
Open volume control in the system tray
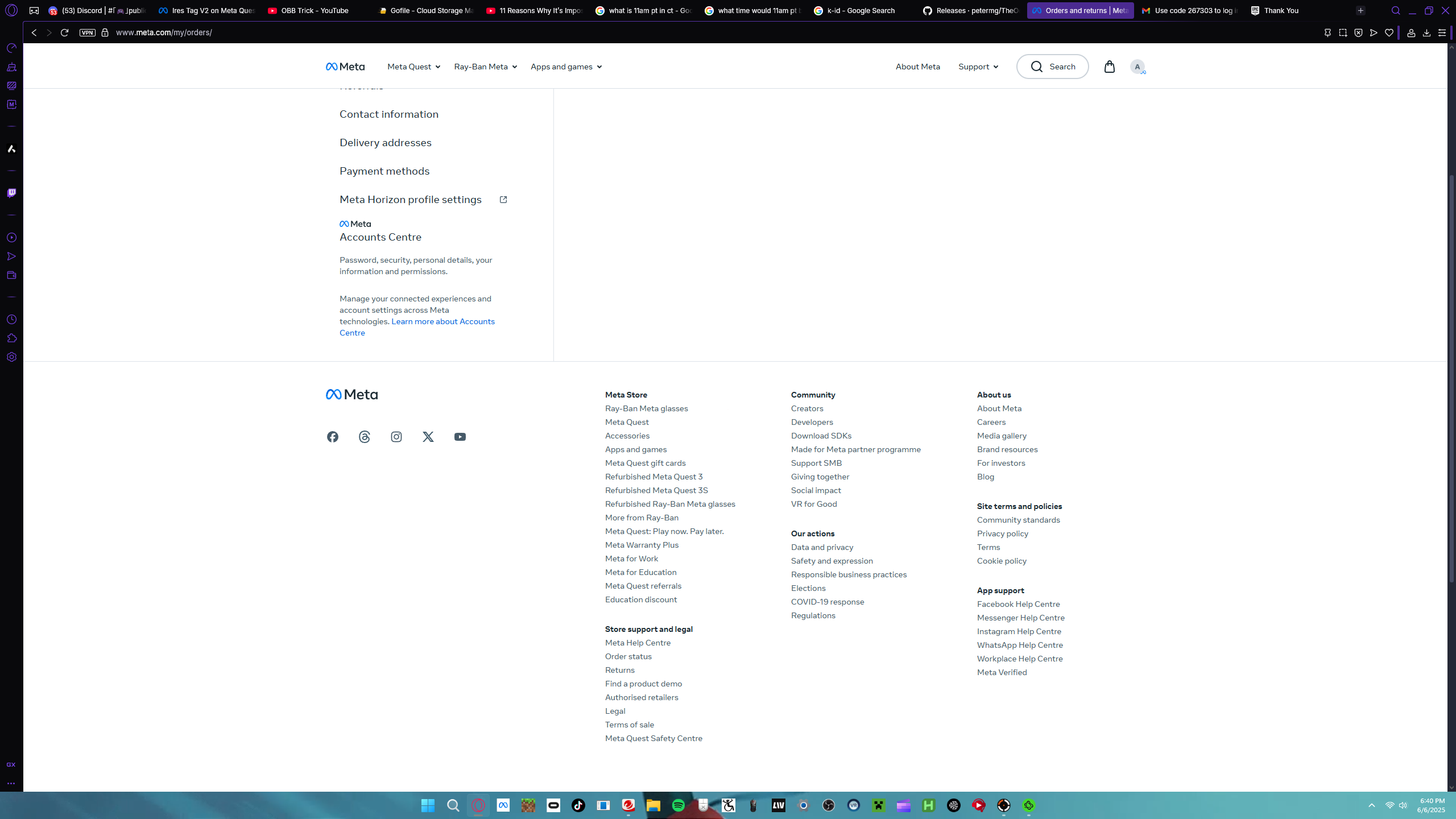tap(1403, 805)
